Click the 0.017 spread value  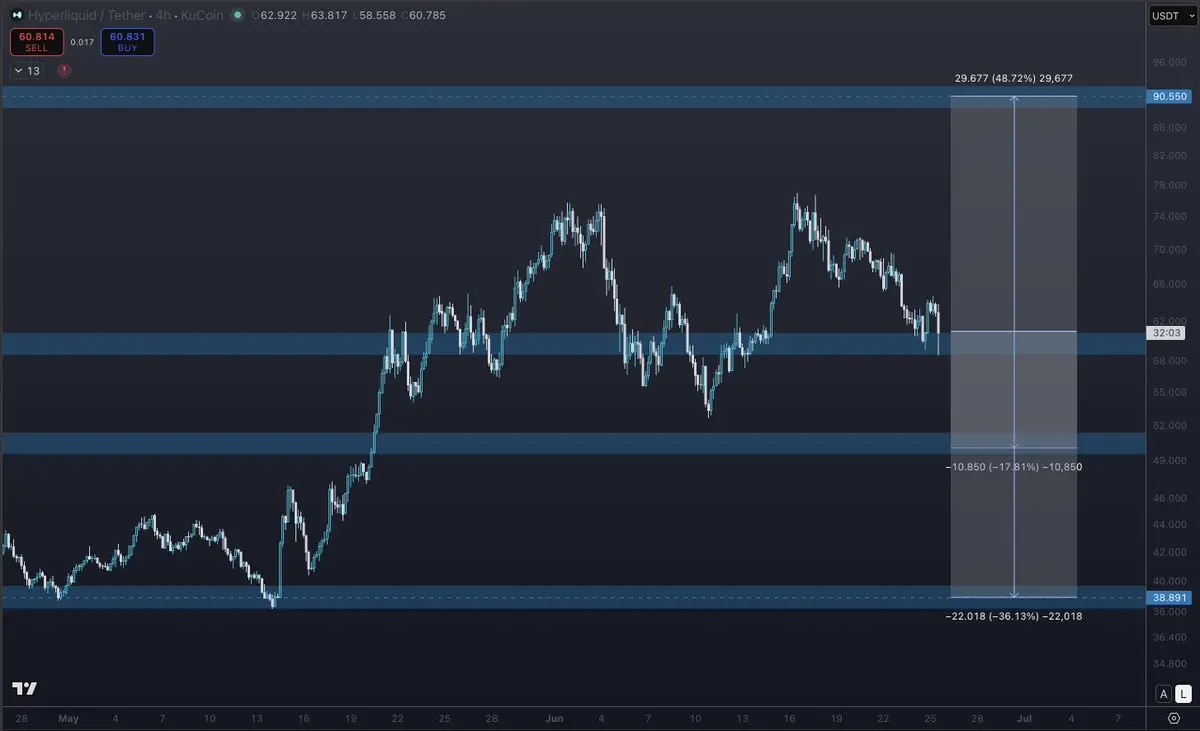[x=83, y=42]
